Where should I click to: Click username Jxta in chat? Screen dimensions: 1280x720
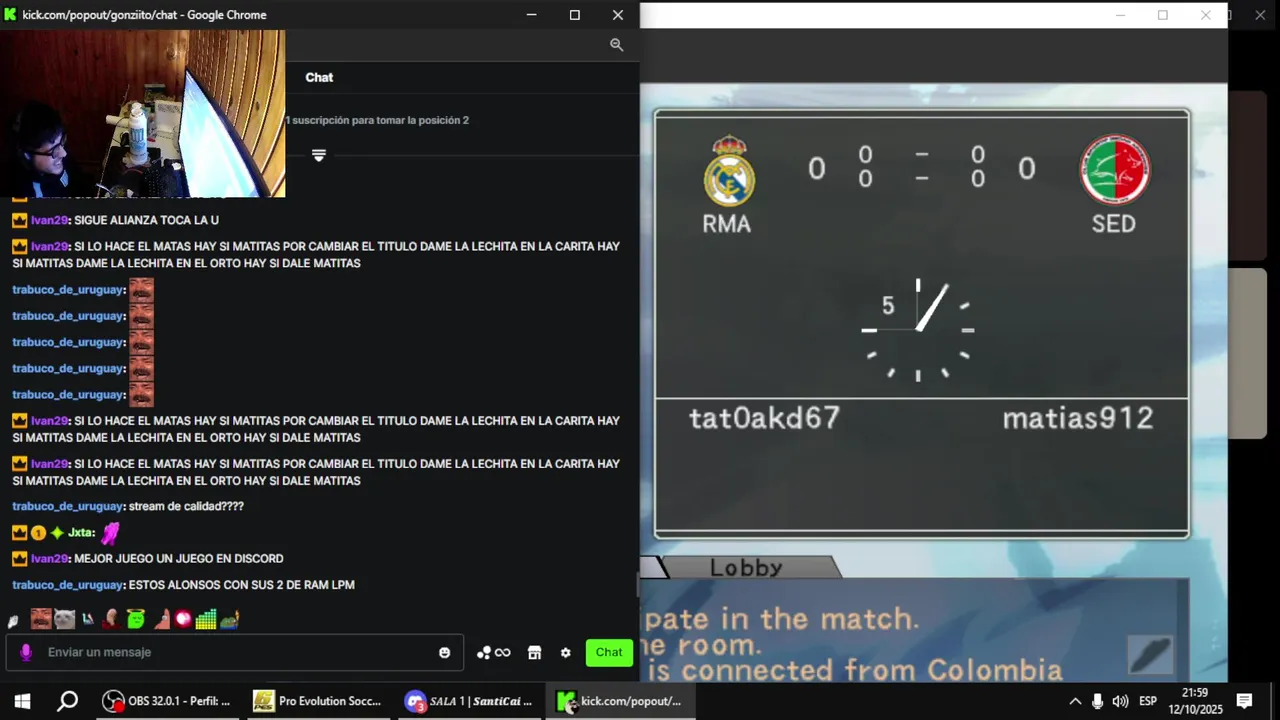80,533
